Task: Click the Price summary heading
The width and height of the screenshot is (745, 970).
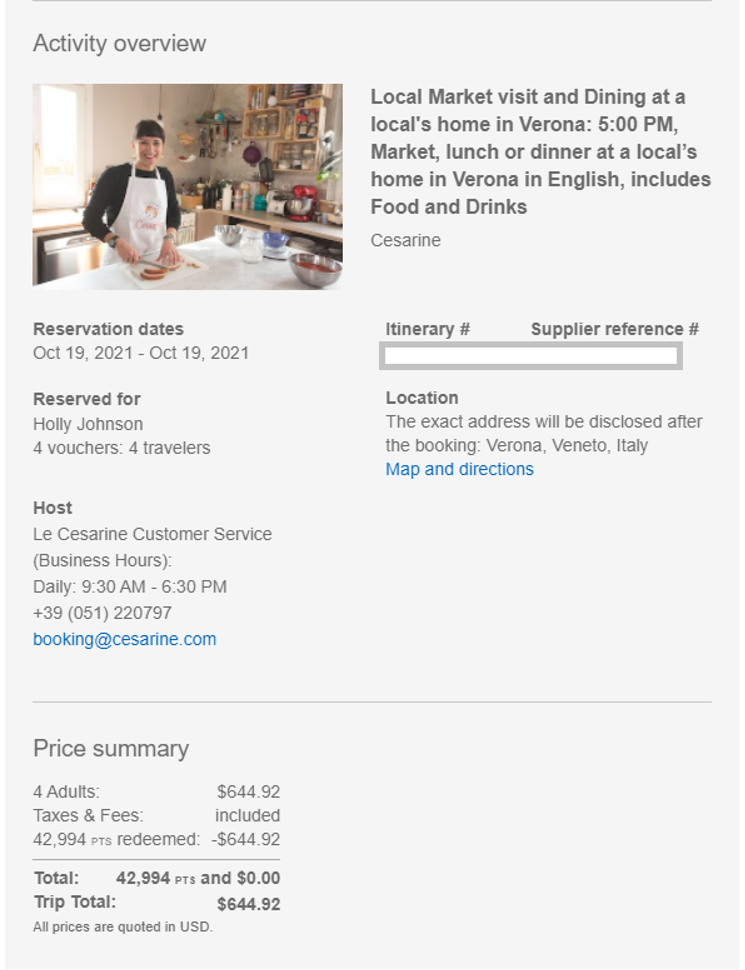Action: coord(110,748)
